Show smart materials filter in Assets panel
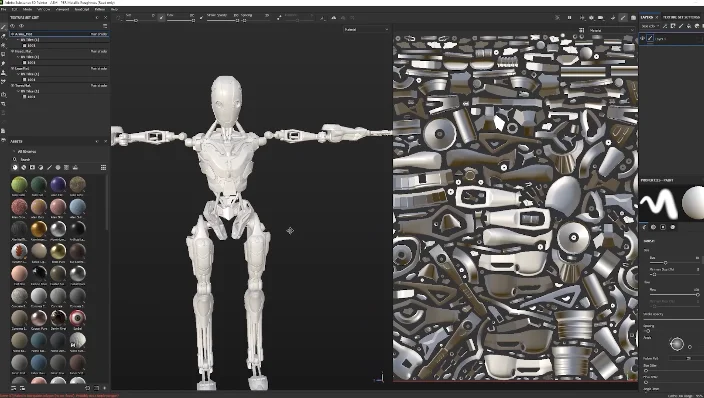Image resolution: width=704 pixels, height=398 pixels. 23,168
